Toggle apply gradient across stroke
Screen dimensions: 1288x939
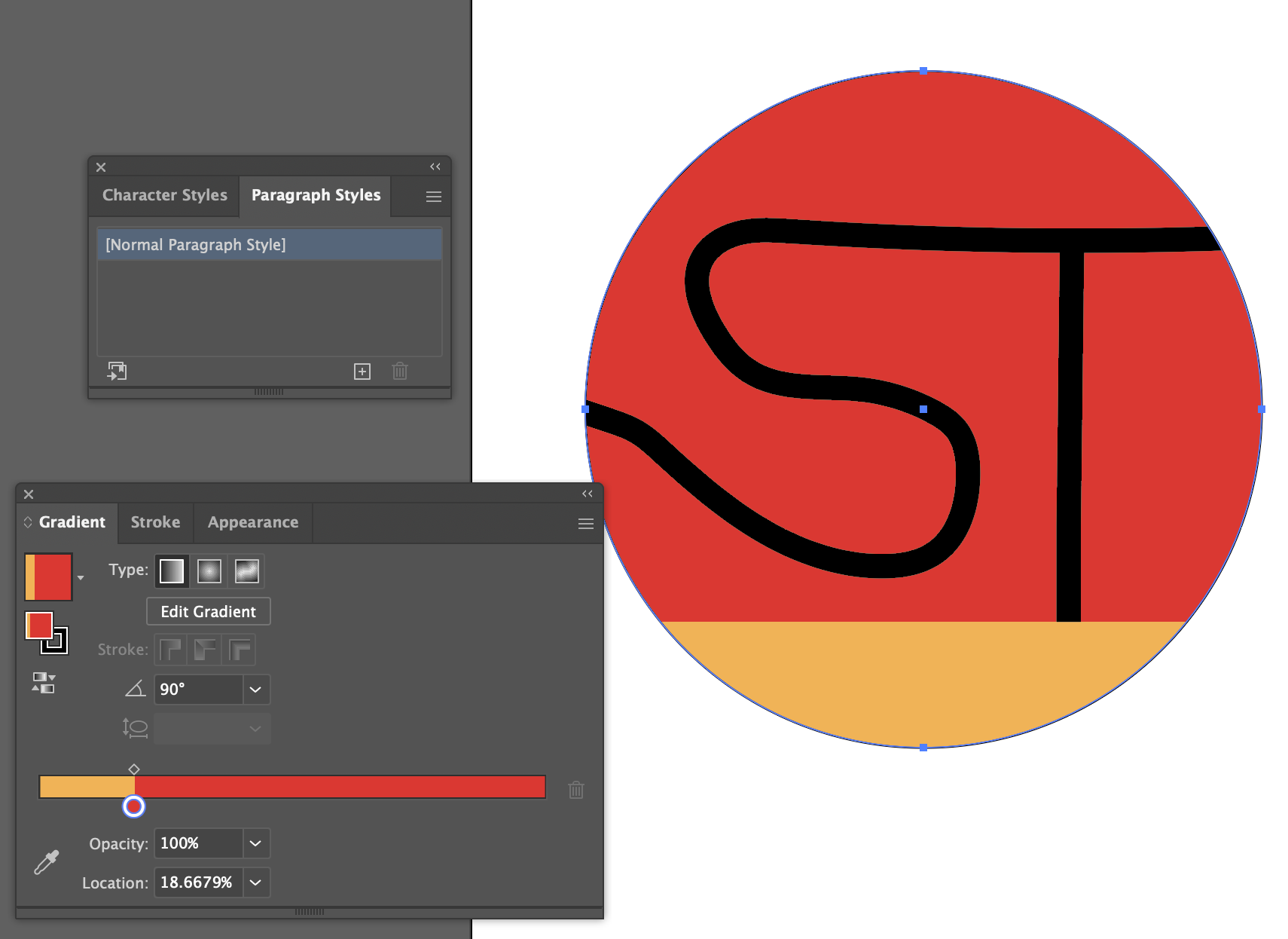click(240, 649)
